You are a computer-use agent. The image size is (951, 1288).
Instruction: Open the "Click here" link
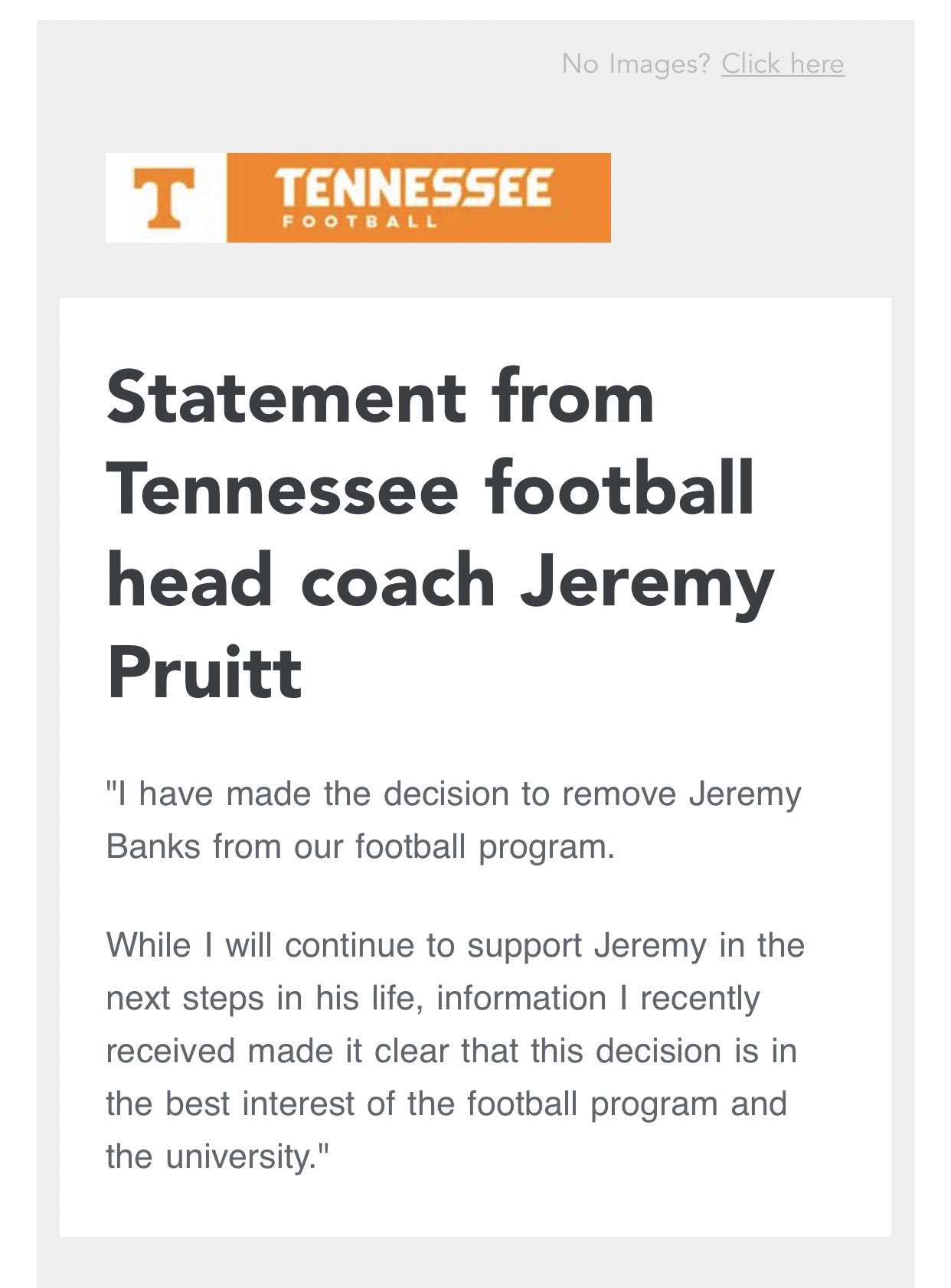point(783,64)
